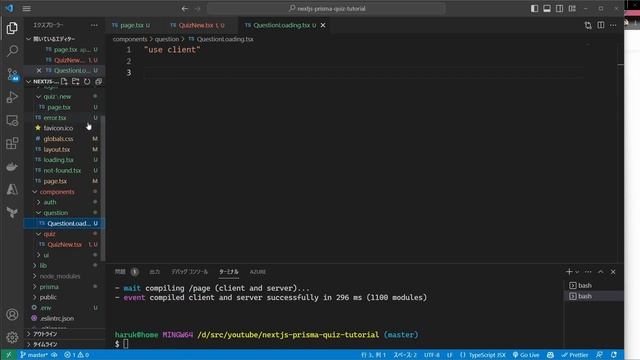640x360 pixels.
Task: Click the New Folder icon in explorer header
Action: [76, 81]
